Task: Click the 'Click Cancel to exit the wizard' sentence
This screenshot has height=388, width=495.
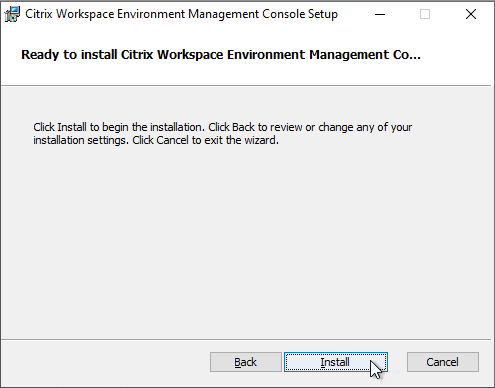Action: pos(205,140)
